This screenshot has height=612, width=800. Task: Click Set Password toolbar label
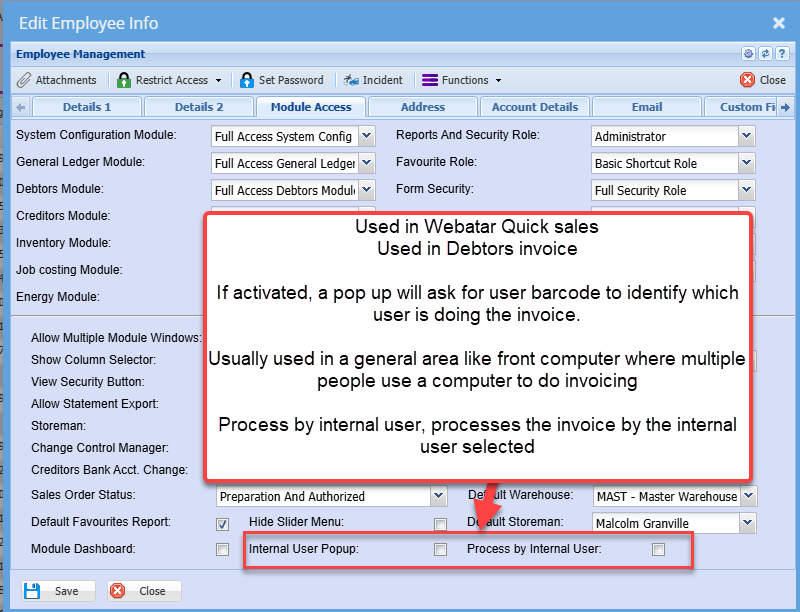pyautogui.click(x=291, y=80)
